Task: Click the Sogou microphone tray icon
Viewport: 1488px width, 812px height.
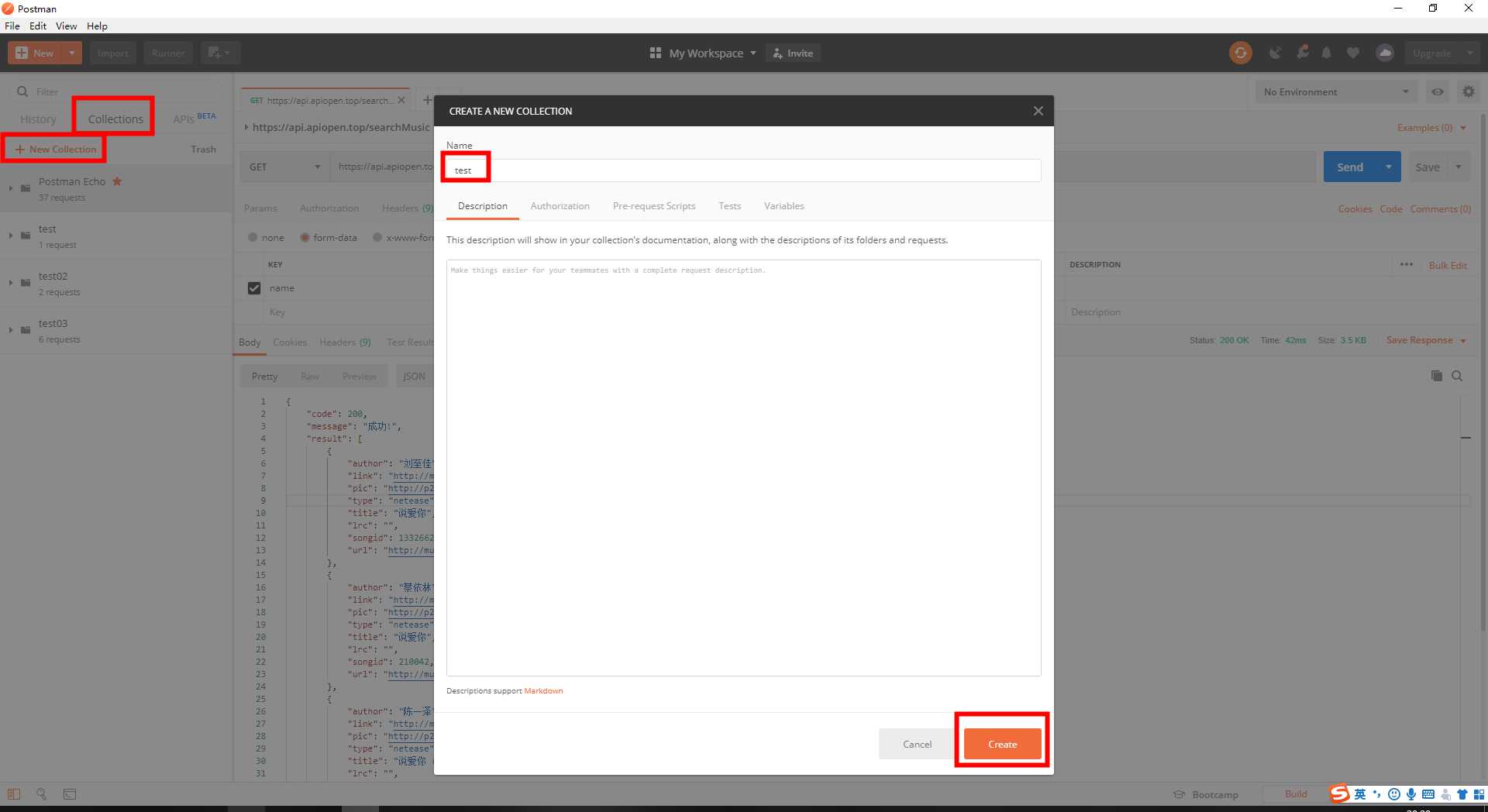Action: point(1411,793)
